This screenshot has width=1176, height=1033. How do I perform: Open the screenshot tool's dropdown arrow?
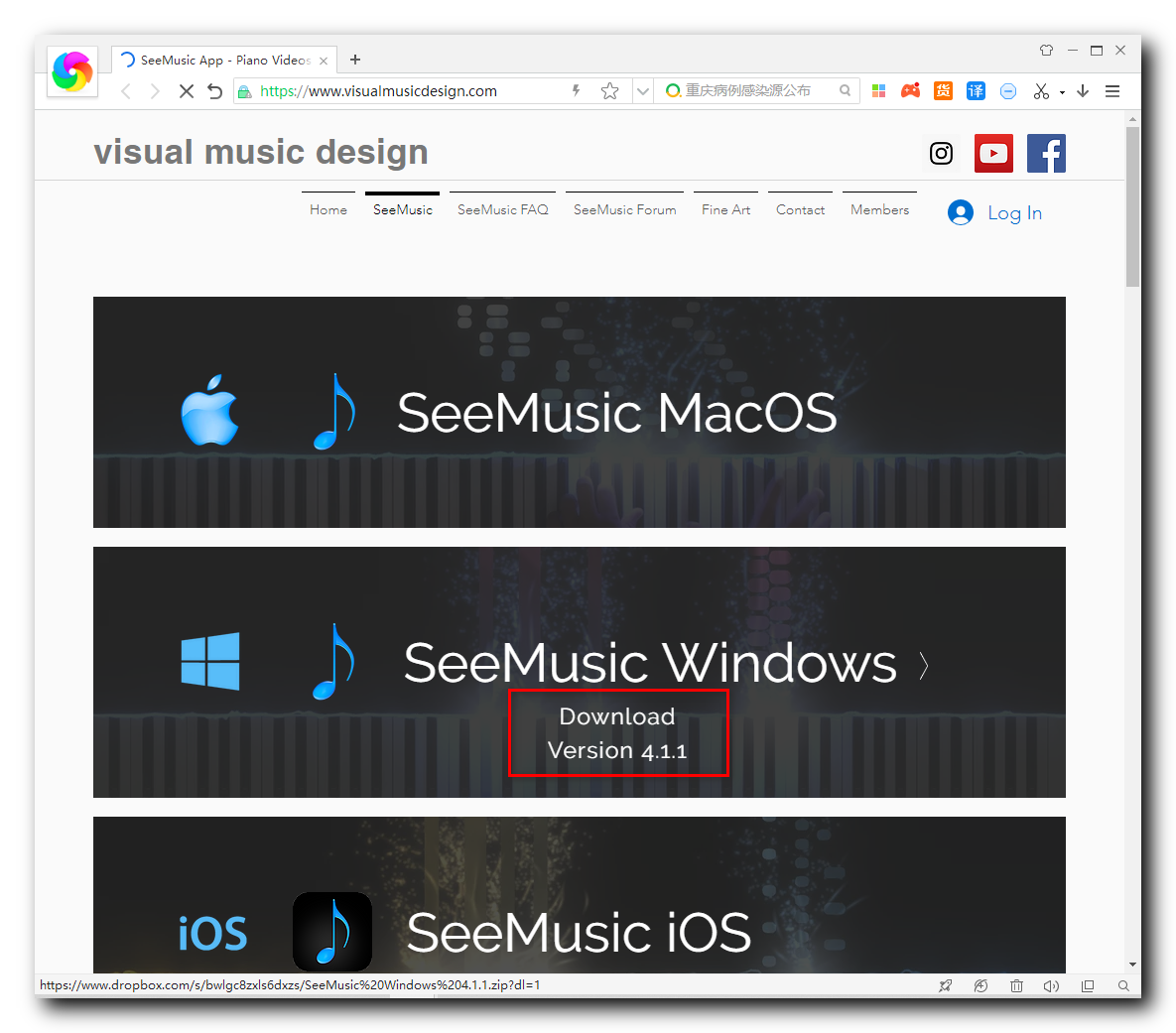tap(1061, 90)
